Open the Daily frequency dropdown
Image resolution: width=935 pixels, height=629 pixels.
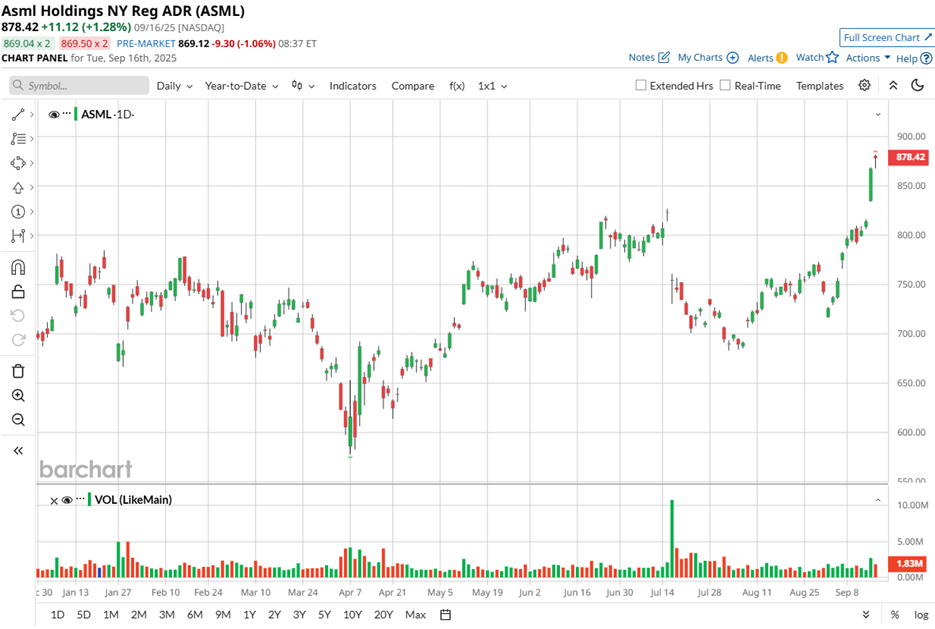pos(174,86)
